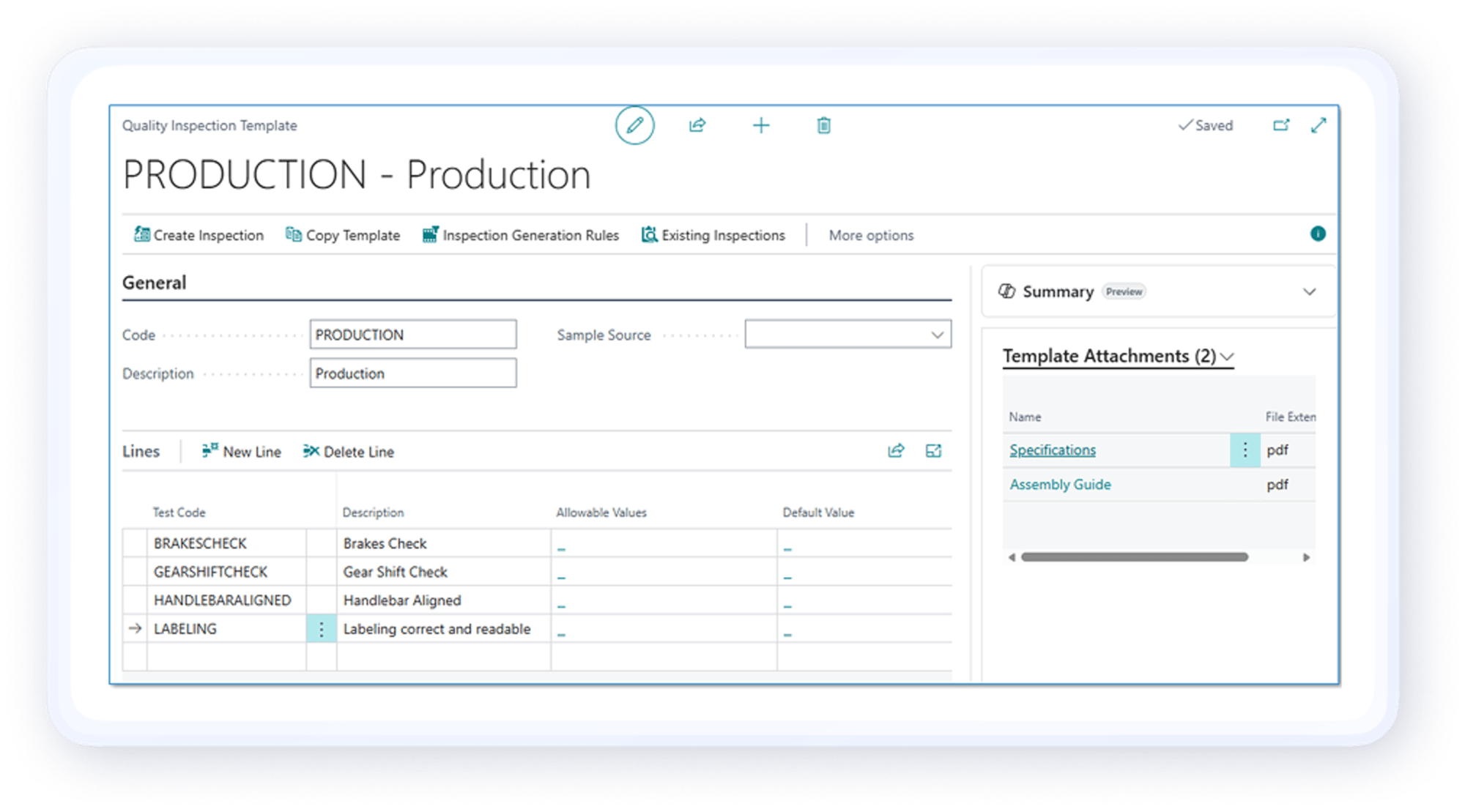
Task: Click the Copy Template action
Action: tap(343, 235)
